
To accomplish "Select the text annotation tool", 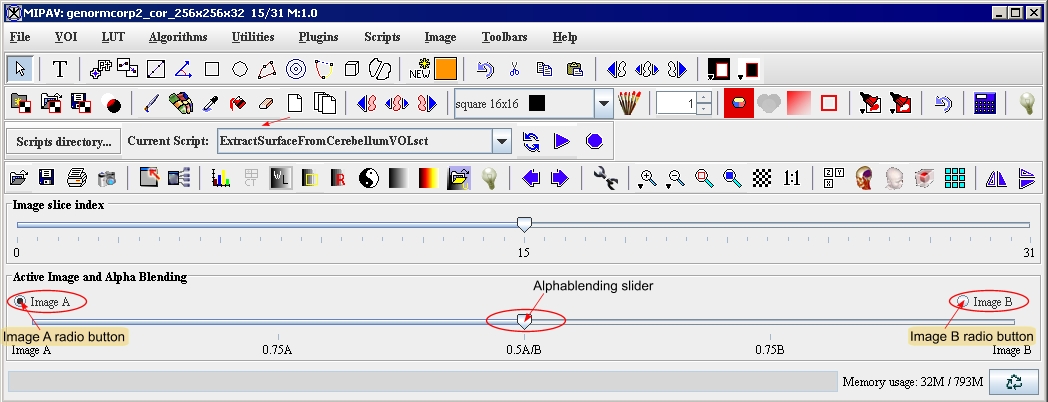I will pyautogui.click(x=60, y=69).
